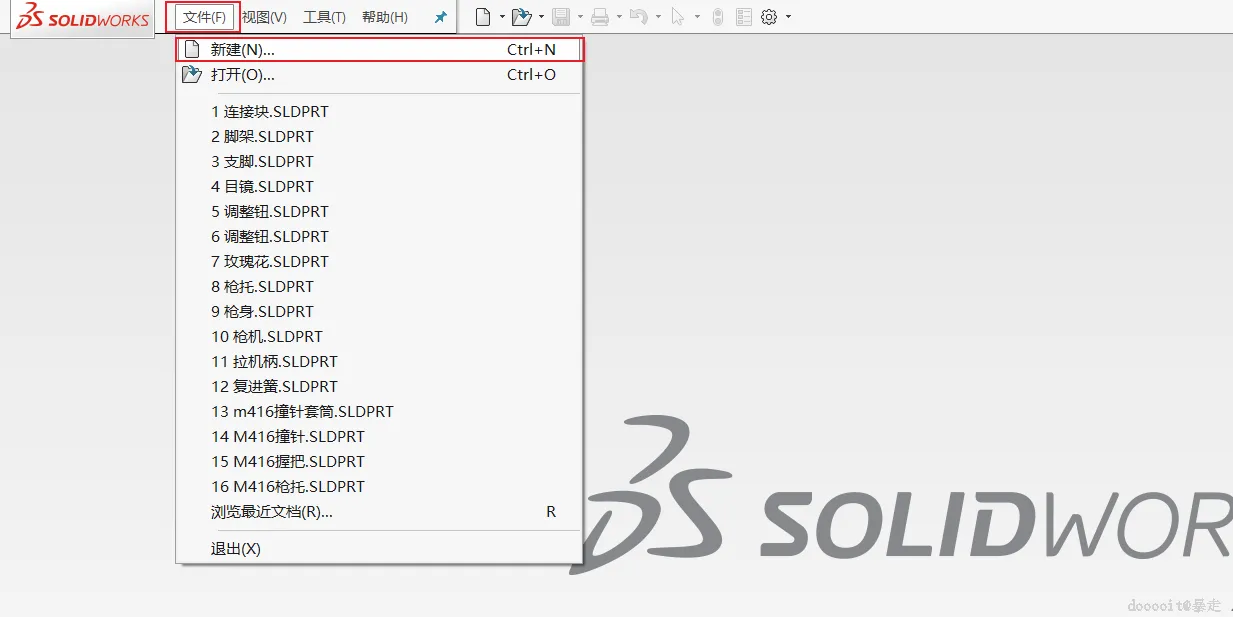Click the Rebuild traffic light icon

click(717, 17)
